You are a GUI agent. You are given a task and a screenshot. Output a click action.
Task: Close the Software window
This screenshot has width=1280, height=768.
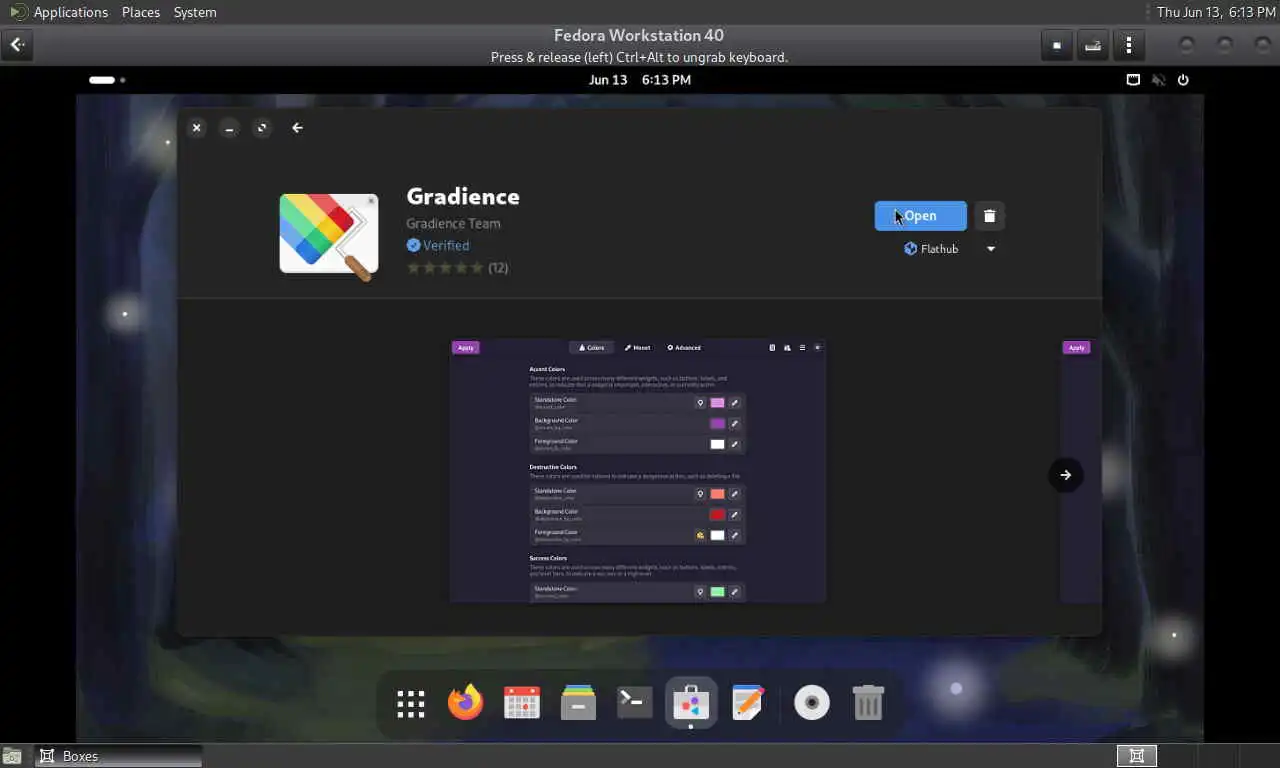click(197, 128)
